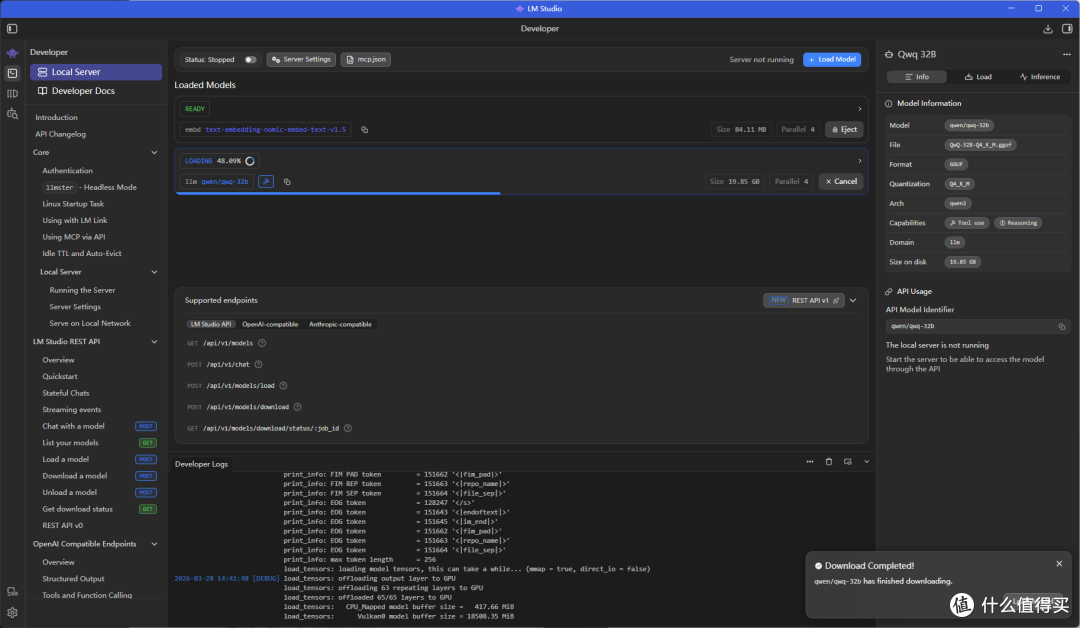Select the OpenAI-compatible endpoints tab
The height and width of the screenshot is (628, 1080).
(x=270, y=324)
